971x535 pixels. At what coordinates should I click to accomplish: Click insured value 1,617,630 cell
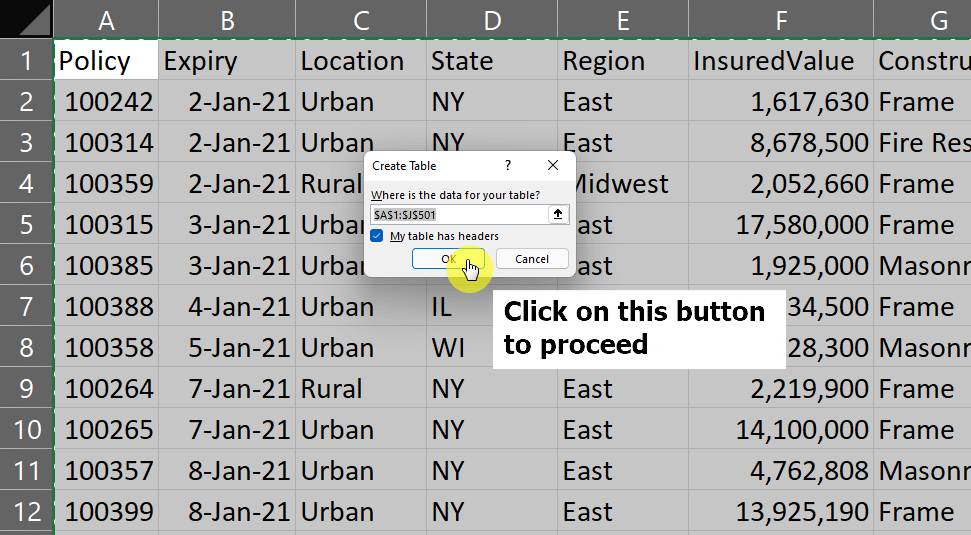click(x=781, y=101)
